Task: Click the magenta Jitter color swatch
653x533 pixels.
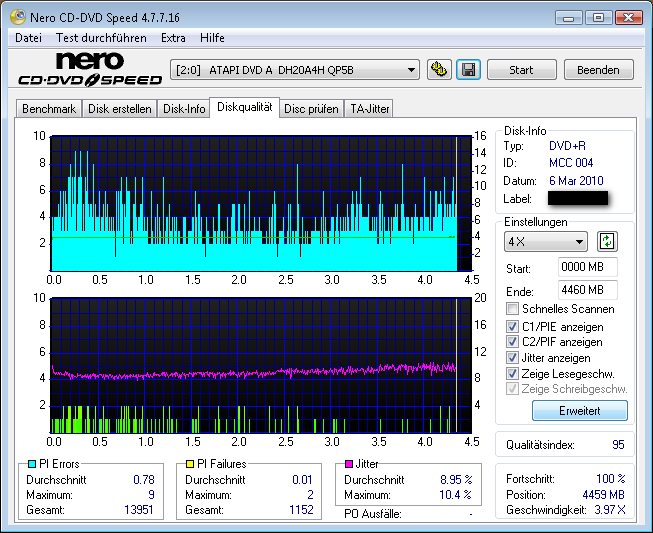Action: click(349, 464)
